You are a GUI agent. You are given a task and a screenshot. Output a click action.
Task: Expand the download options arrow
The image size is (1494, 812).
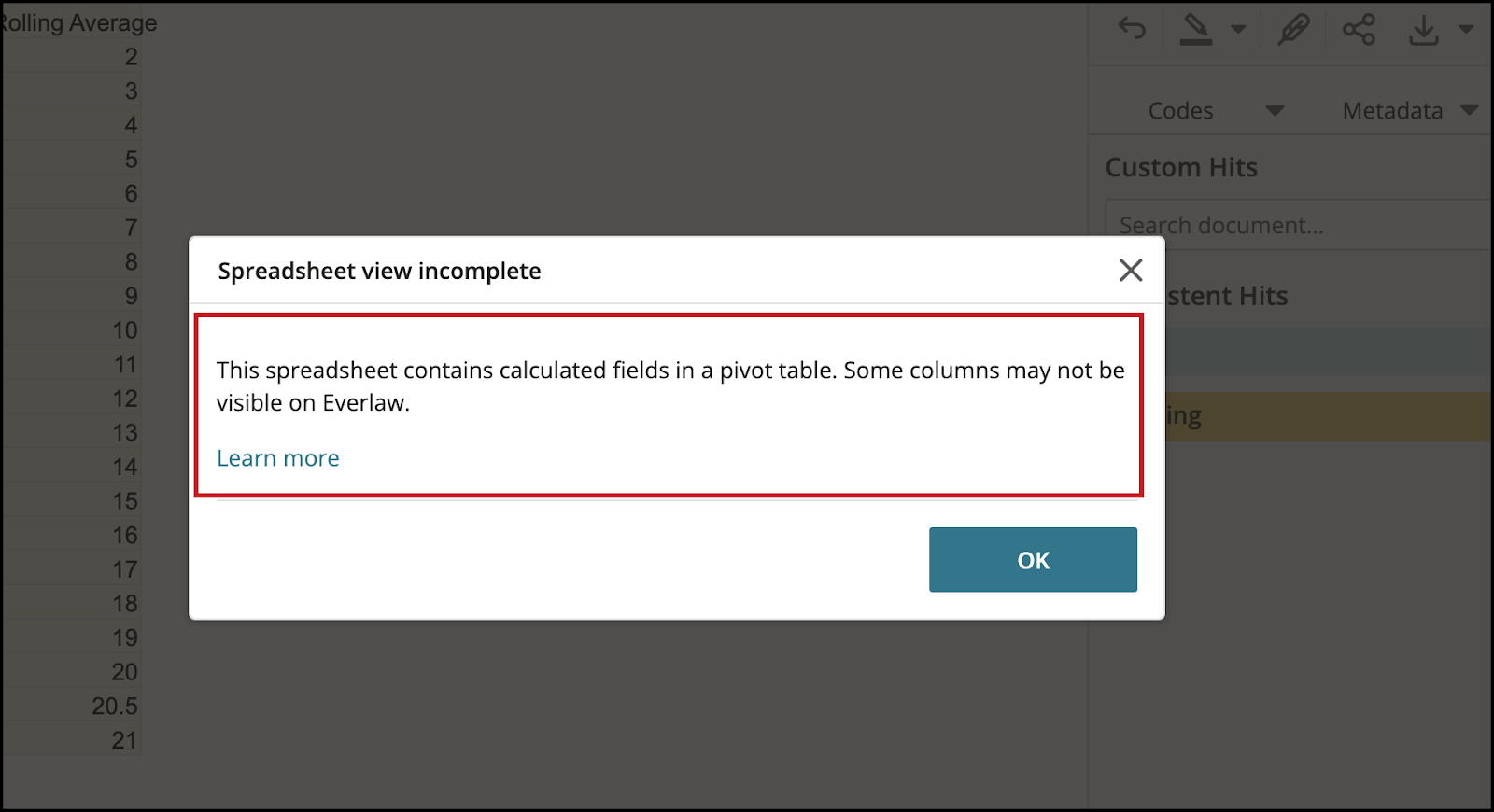point(1466,29)
